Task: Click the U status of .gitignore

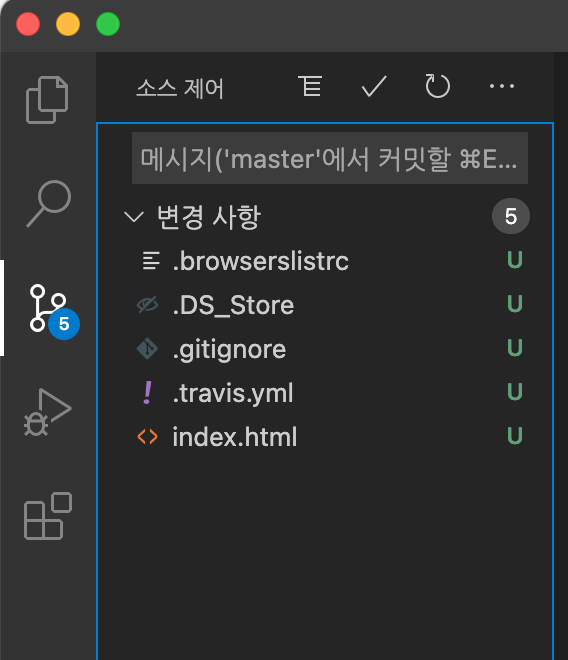Action: pos(515,348)
